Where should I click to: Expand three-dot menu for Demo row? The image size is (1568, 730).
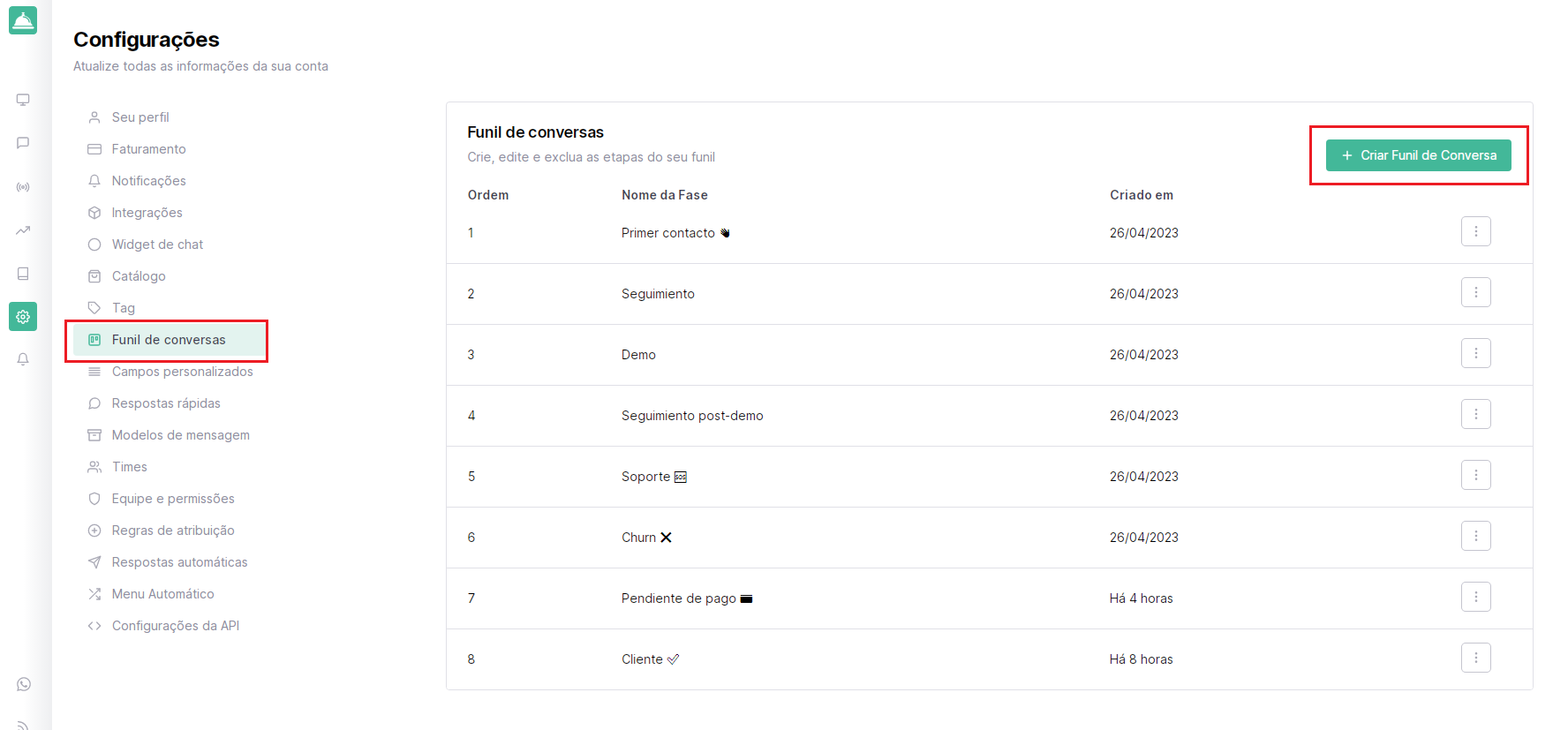point(1475,353)
